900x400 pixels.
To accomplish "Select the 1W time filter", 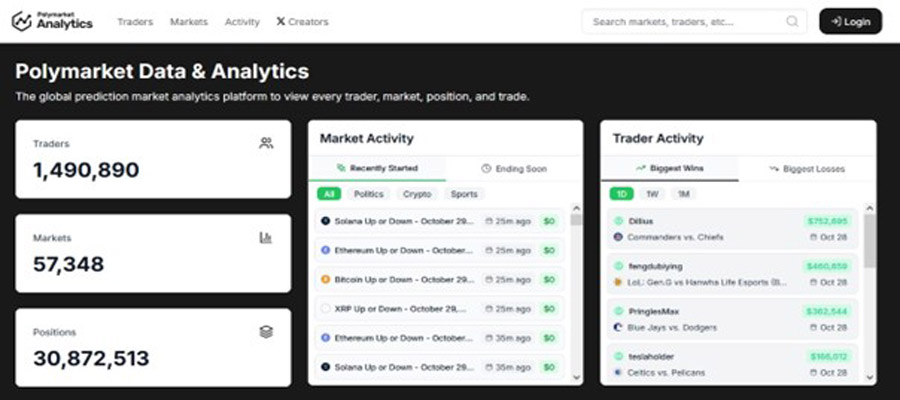I will point(652,194).
